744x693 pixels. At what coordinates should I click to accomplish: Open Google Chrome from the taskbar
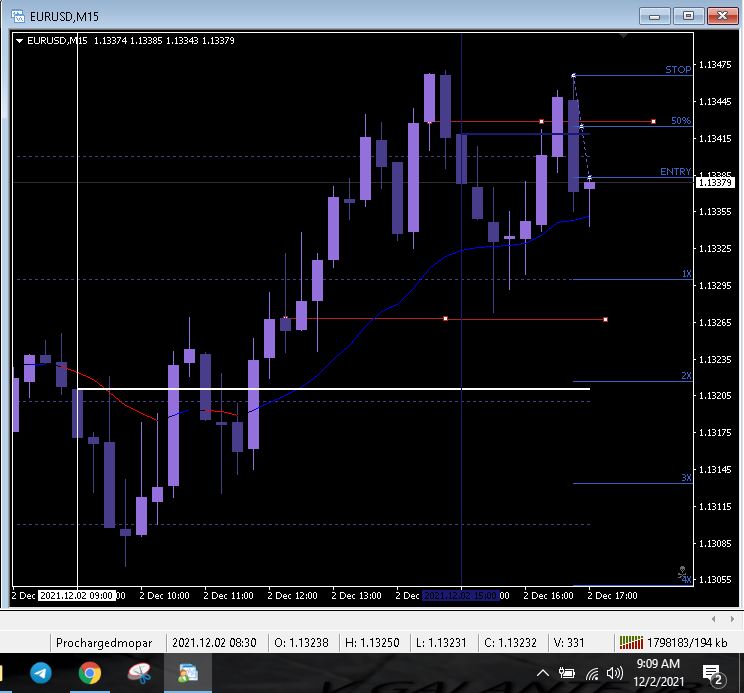tap(90, 673)
